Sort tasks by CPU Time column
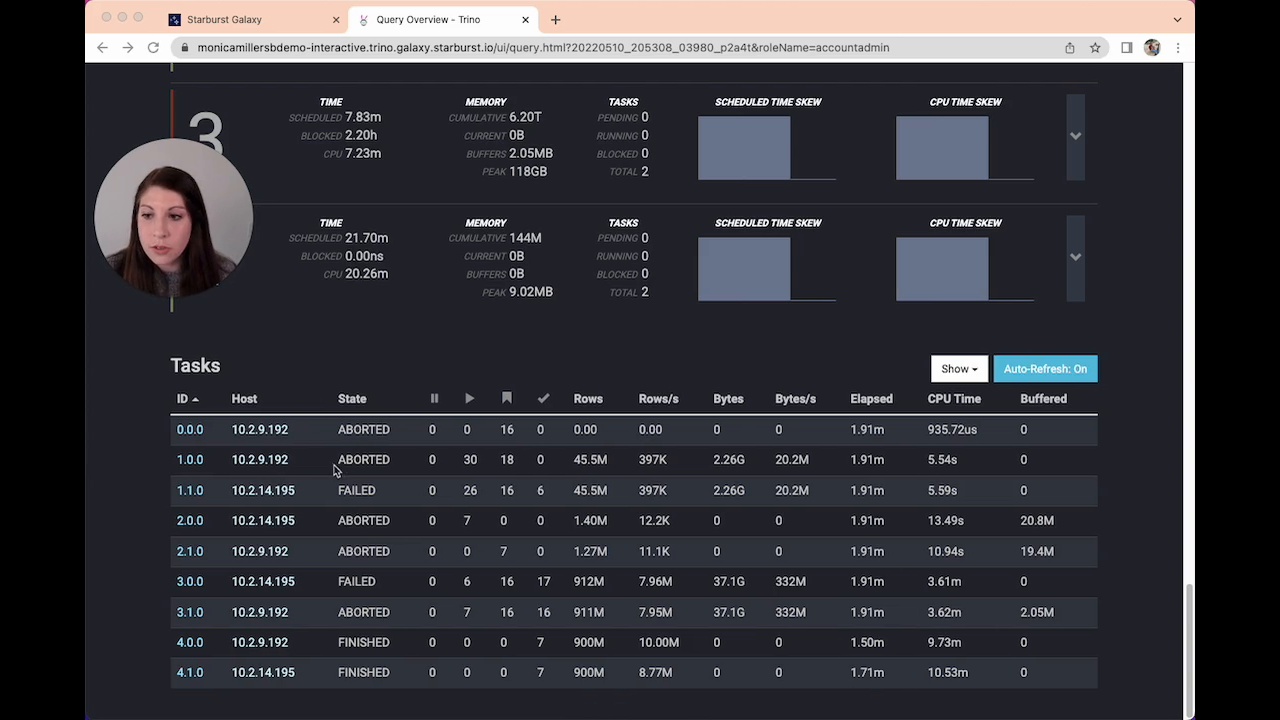 tap(954, 399)
